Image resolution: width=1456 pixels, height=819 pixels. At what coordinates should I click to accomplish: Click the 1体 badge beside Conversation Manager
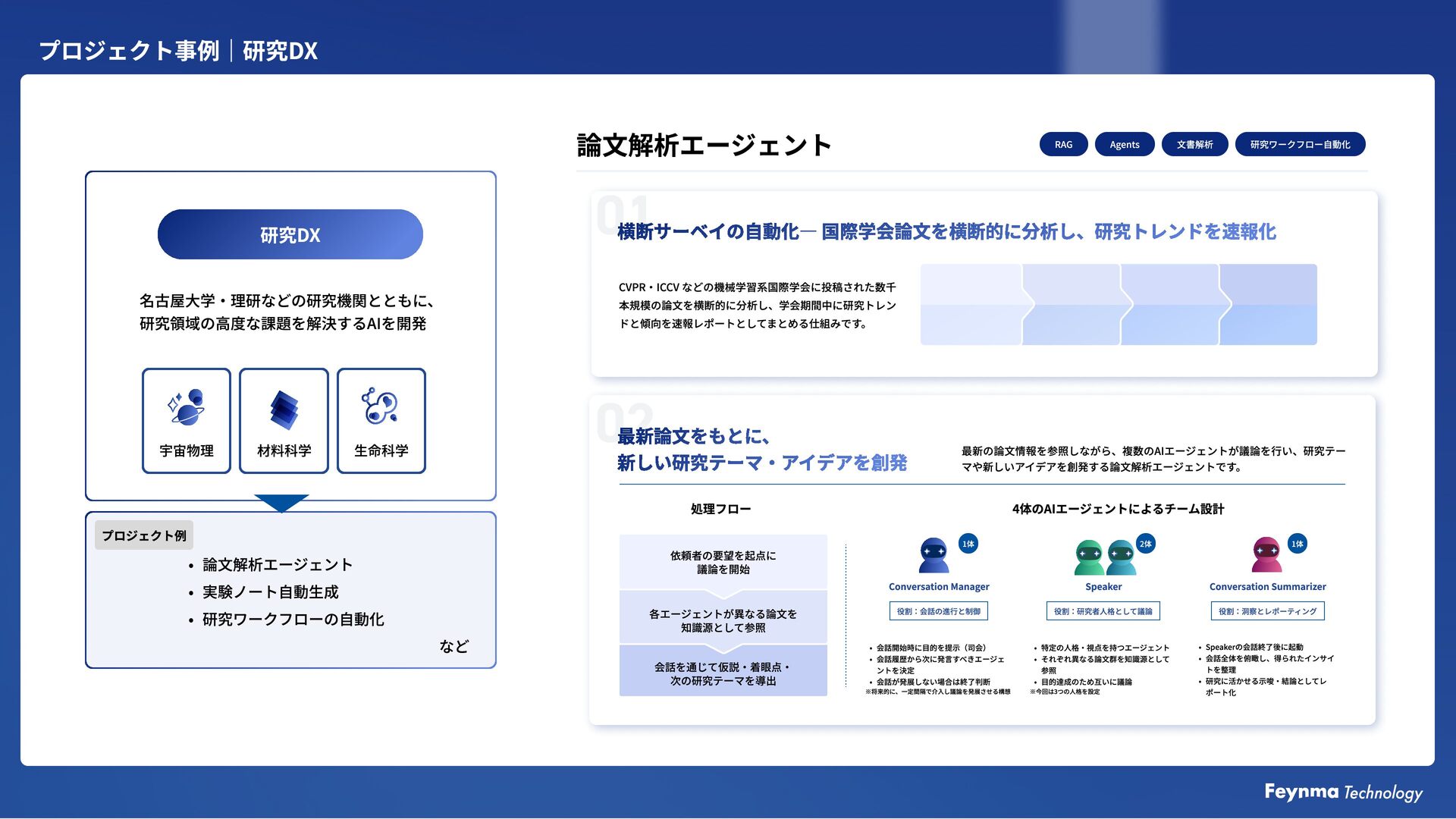pos(968,544)
